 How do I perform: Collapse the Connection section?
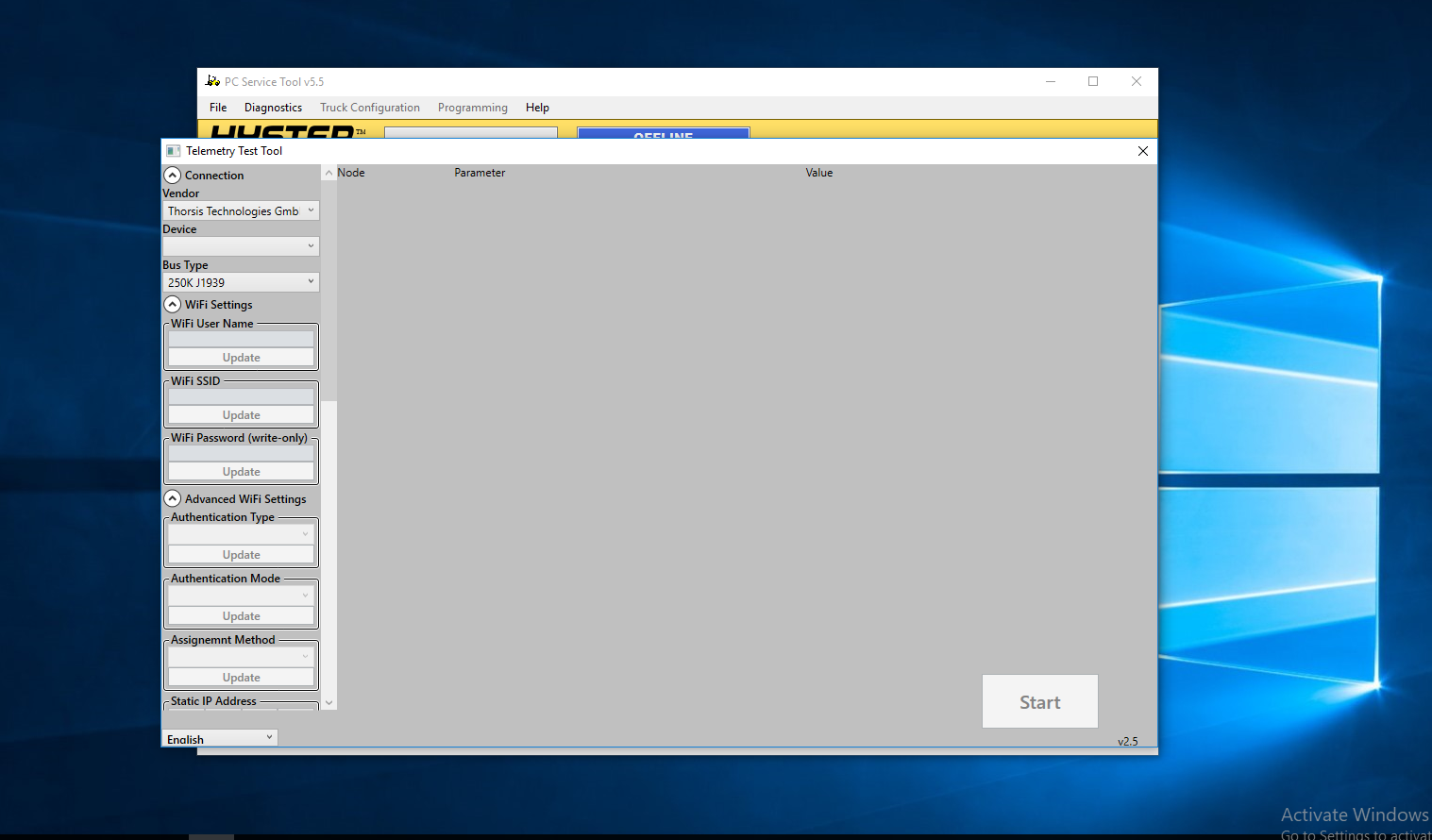(172, 175)
